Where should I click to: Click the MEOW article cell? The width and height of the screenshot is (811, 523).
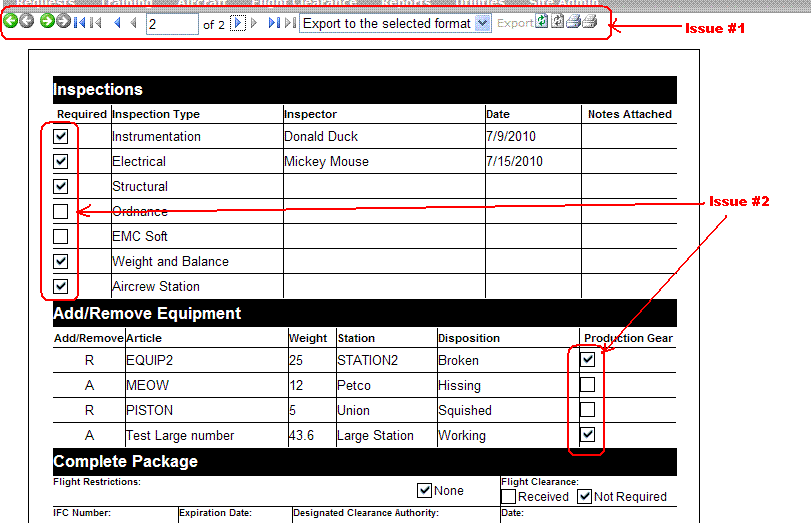tap(147, 385)
